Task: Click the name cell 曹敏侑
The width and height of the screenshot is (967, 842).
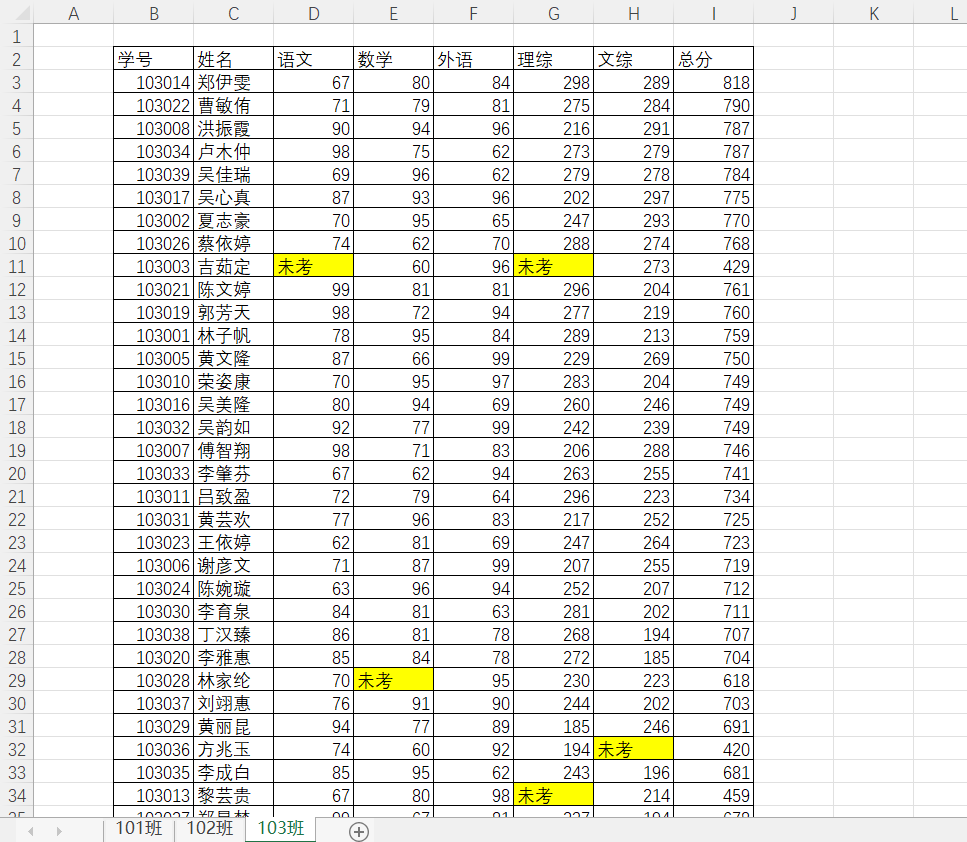Action: pyautogui.click(x=234, y=105)
